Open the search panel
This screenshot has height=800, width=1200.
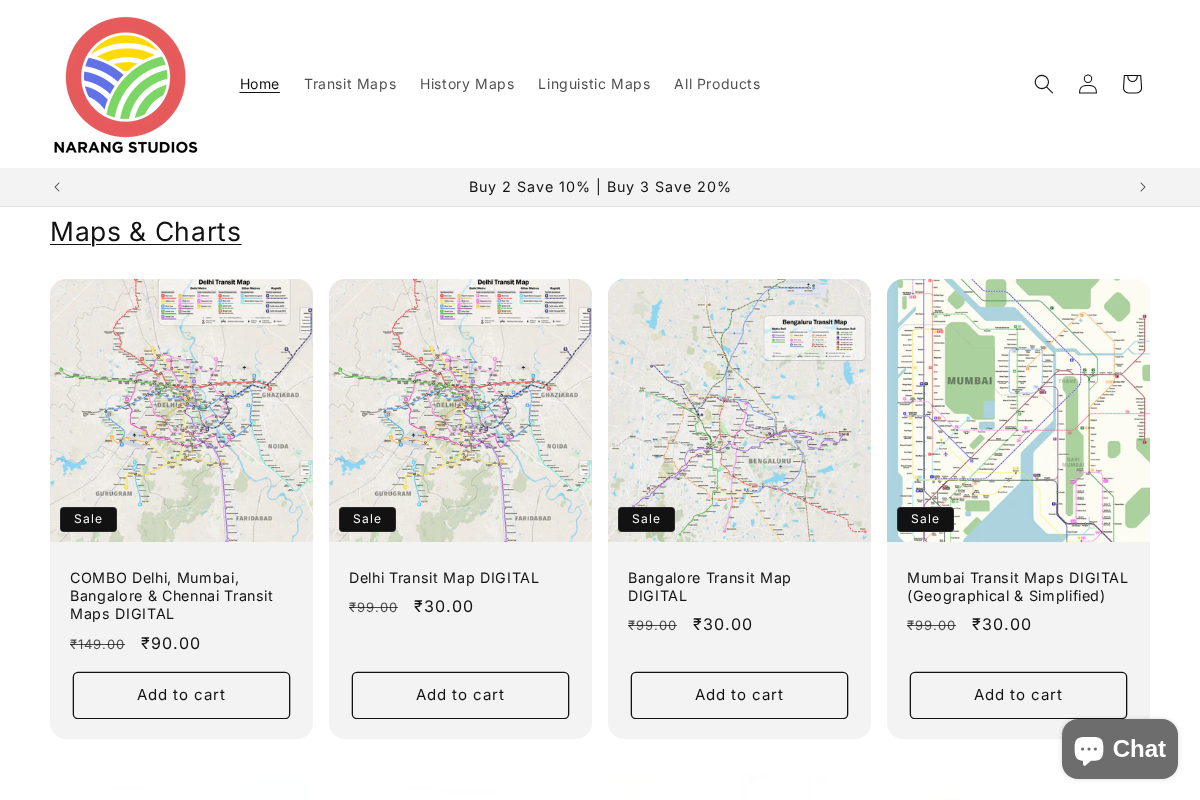[x=1044, y=84]
